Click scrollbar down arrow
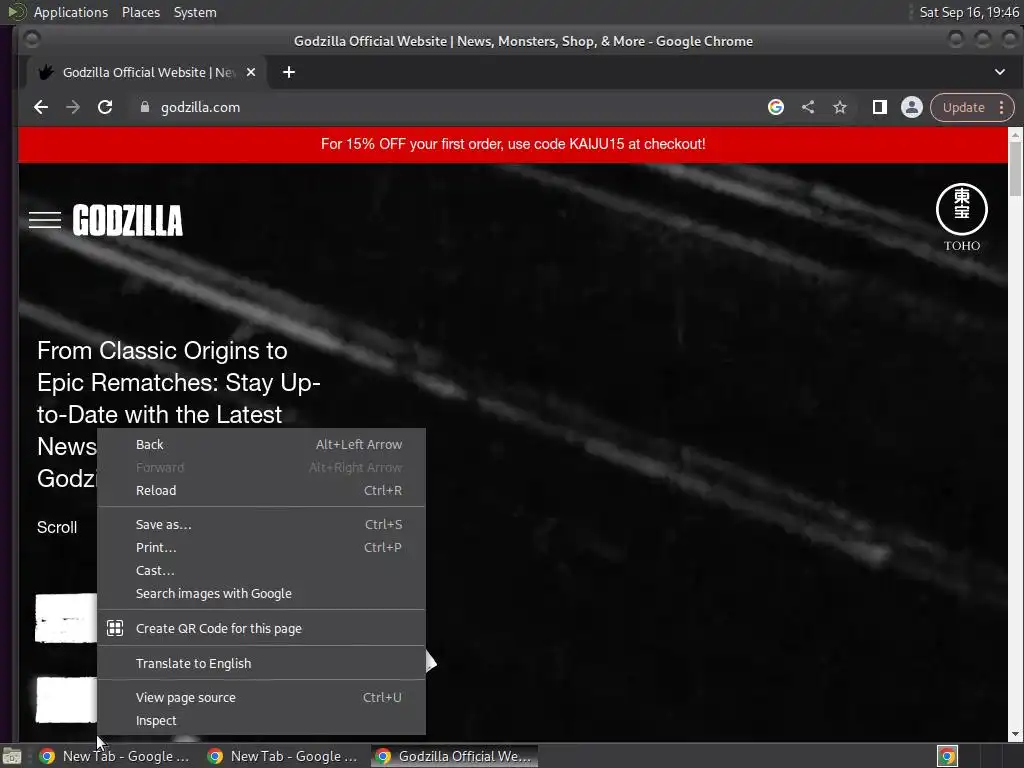Viewport: 1024px width, 768px height. [1015, 735]
